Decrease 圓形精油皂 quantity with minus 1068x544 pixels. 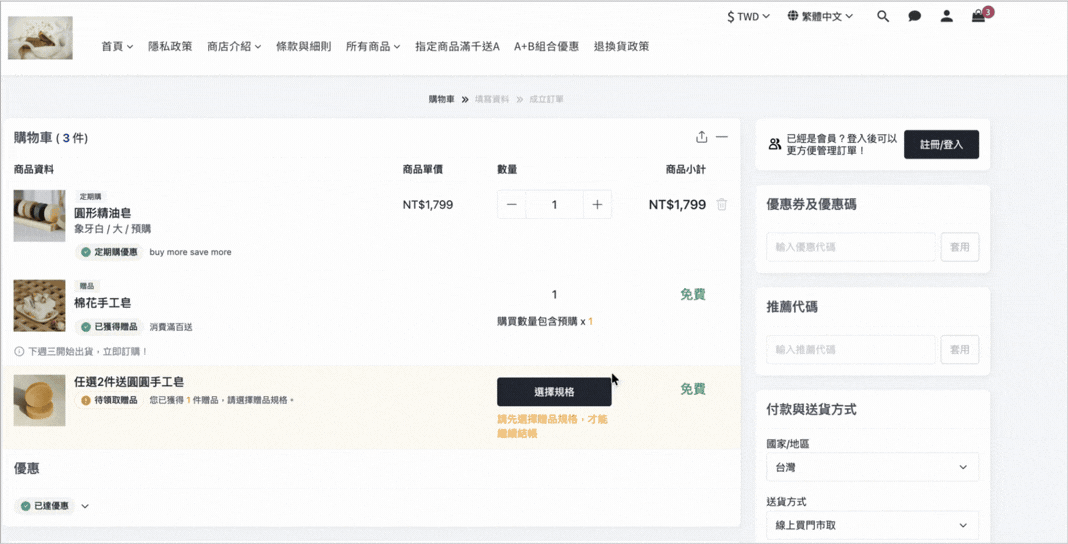tap(512, 204)
